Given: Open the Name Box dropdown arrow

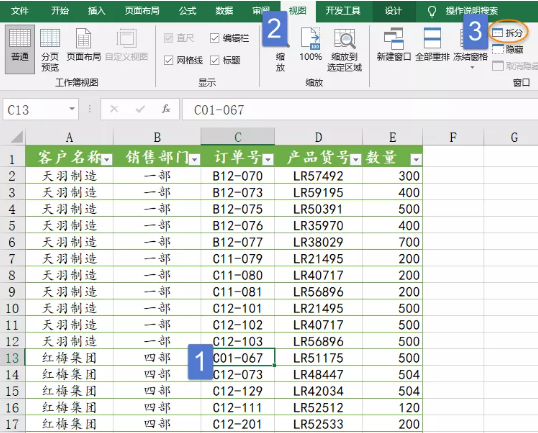Looking at the screenshot, I should click(72, 109).
